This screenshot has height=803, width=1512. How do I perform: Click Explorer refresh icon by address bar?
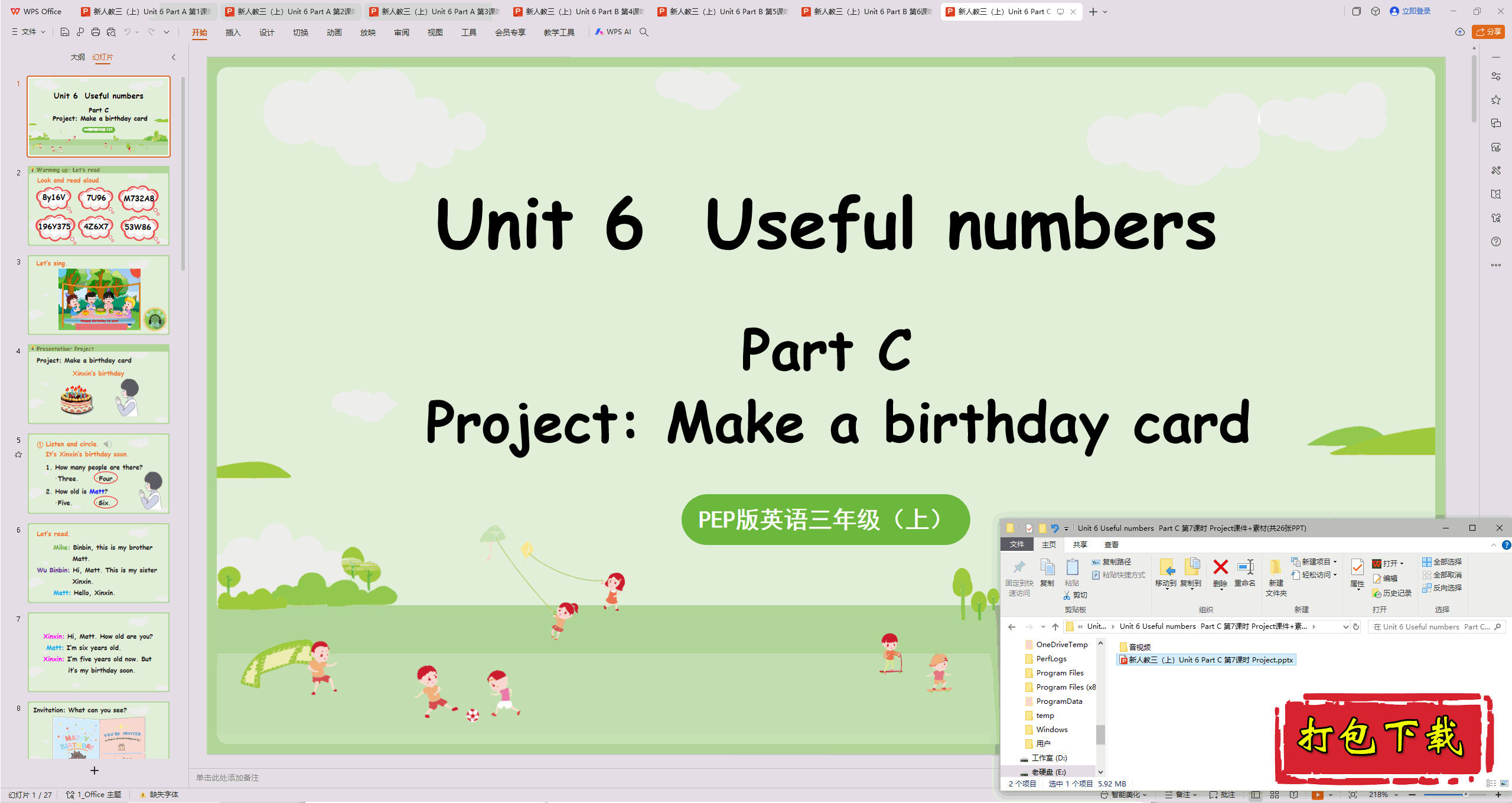tap(1357, 627)
